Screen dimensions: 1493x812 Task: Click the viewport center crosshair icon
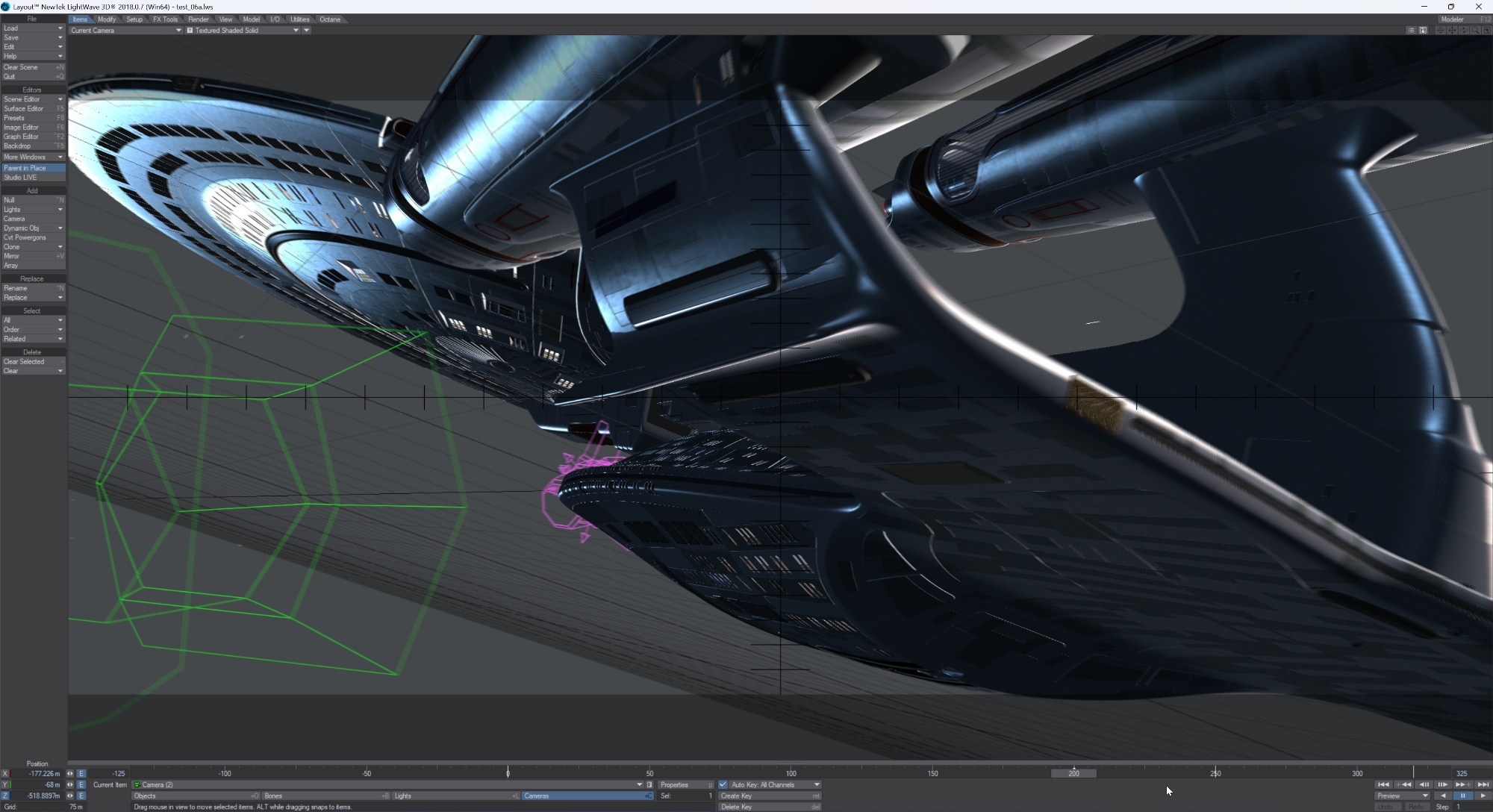click(1440, 31)
